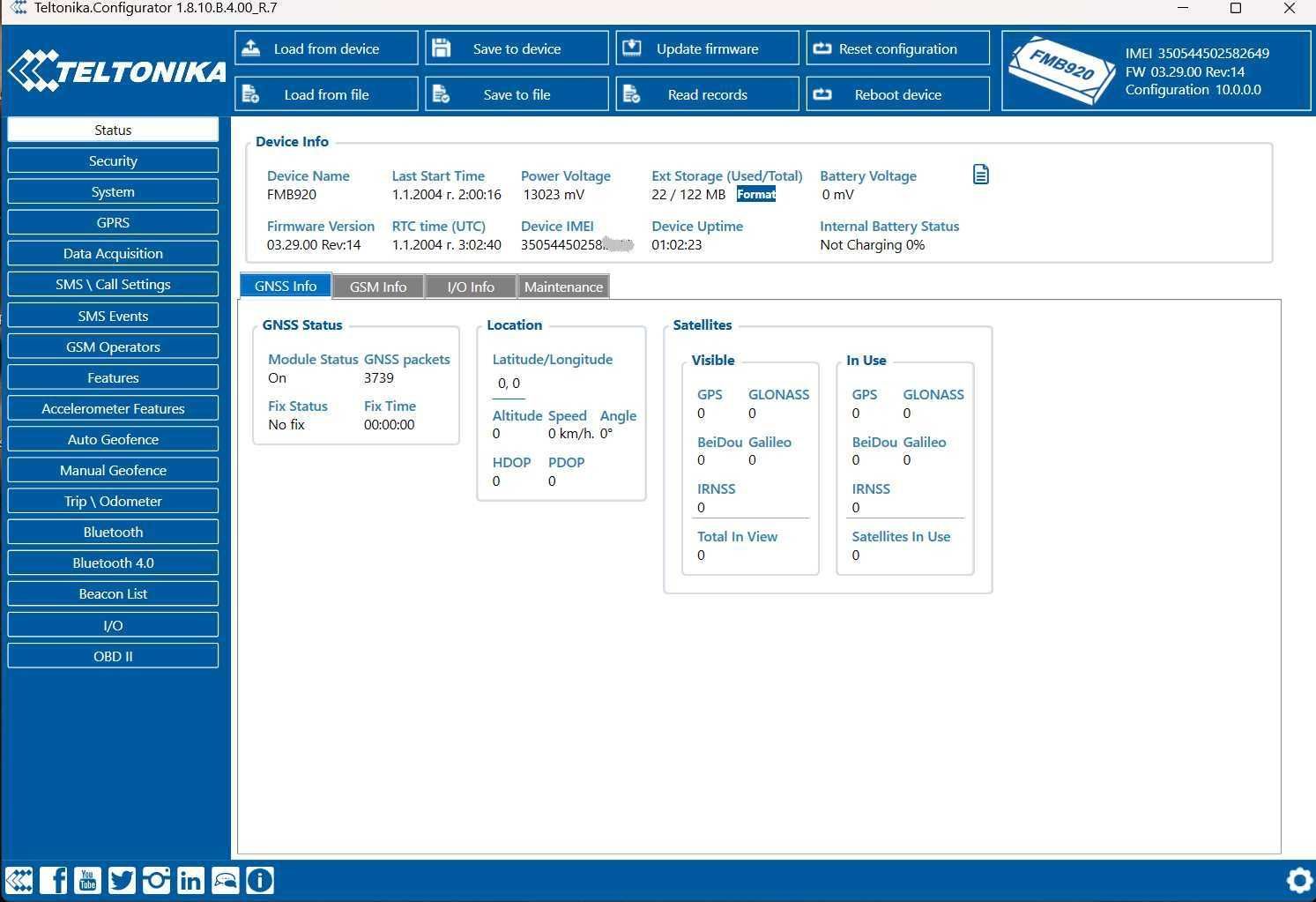Open the LinkedIn icon in footer
The image size is (1316, 902).
coord(190,880)
